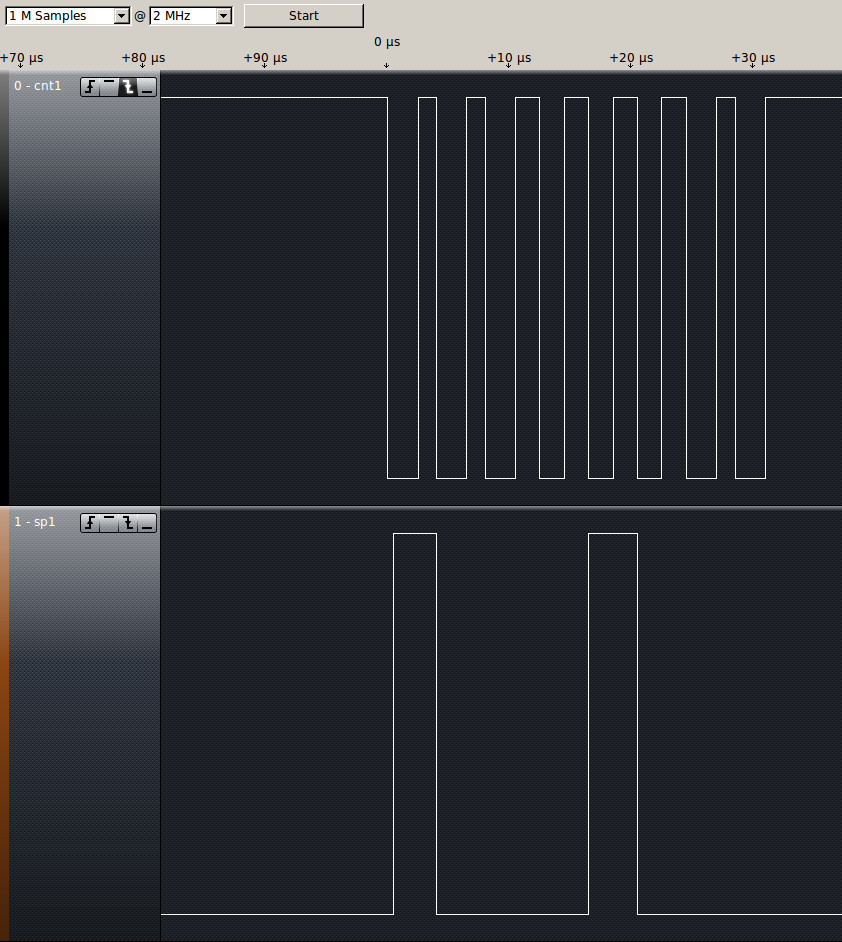Select the '0 - cnt1' channel label
The height and width of the screenshot is (942, 842).
pyautogui.click(x=38, y=86)
